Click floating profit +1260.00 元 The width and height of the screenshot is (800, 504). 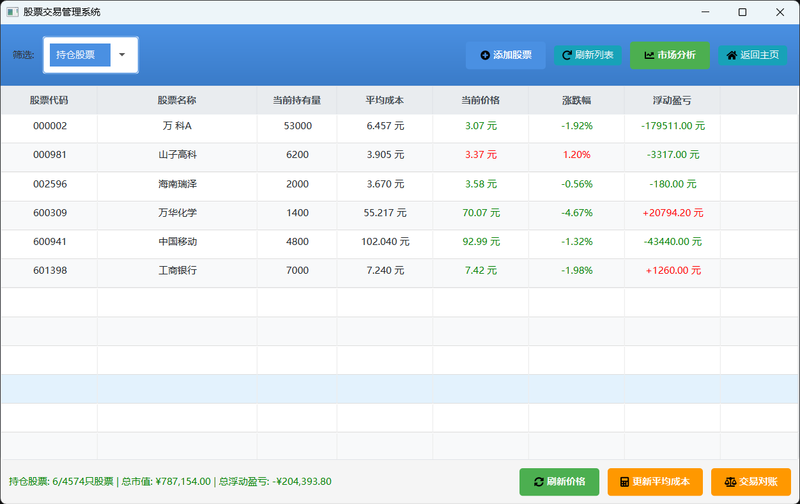tap(672, 270)
